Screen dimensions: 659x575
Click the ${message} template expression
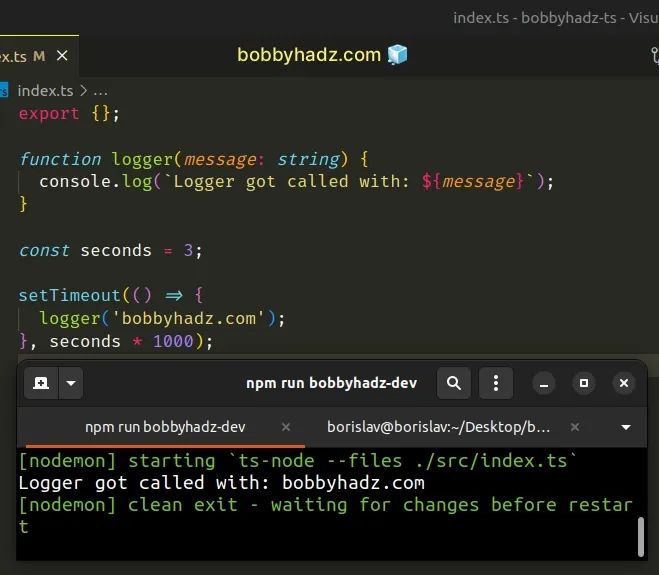(x=473, y=182)
